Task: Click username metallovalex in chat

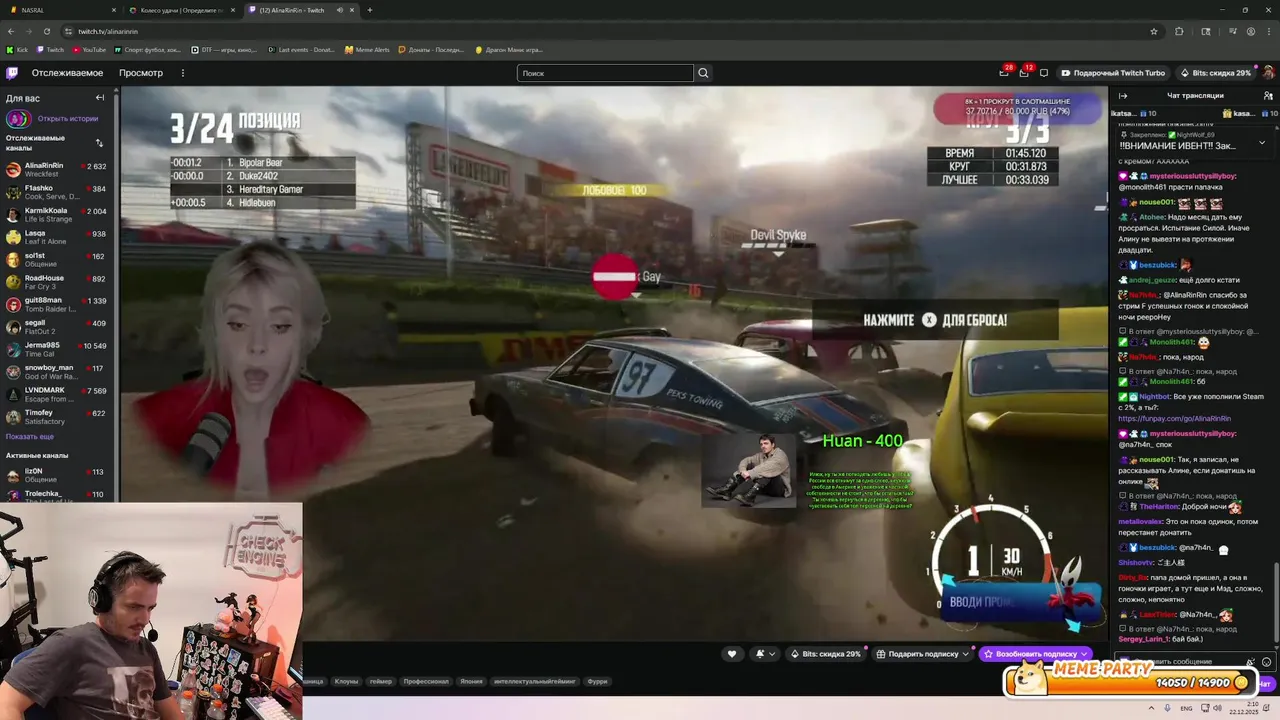Action: click(x=1140, y=522)
